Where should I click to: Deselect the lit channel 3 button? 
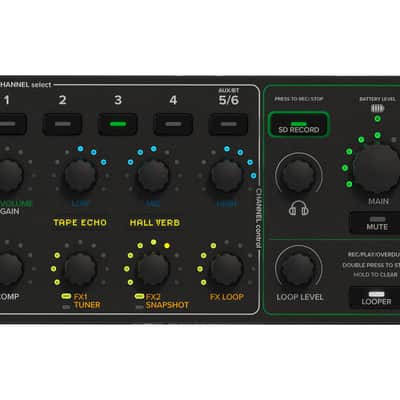click(x=118, y=124)
